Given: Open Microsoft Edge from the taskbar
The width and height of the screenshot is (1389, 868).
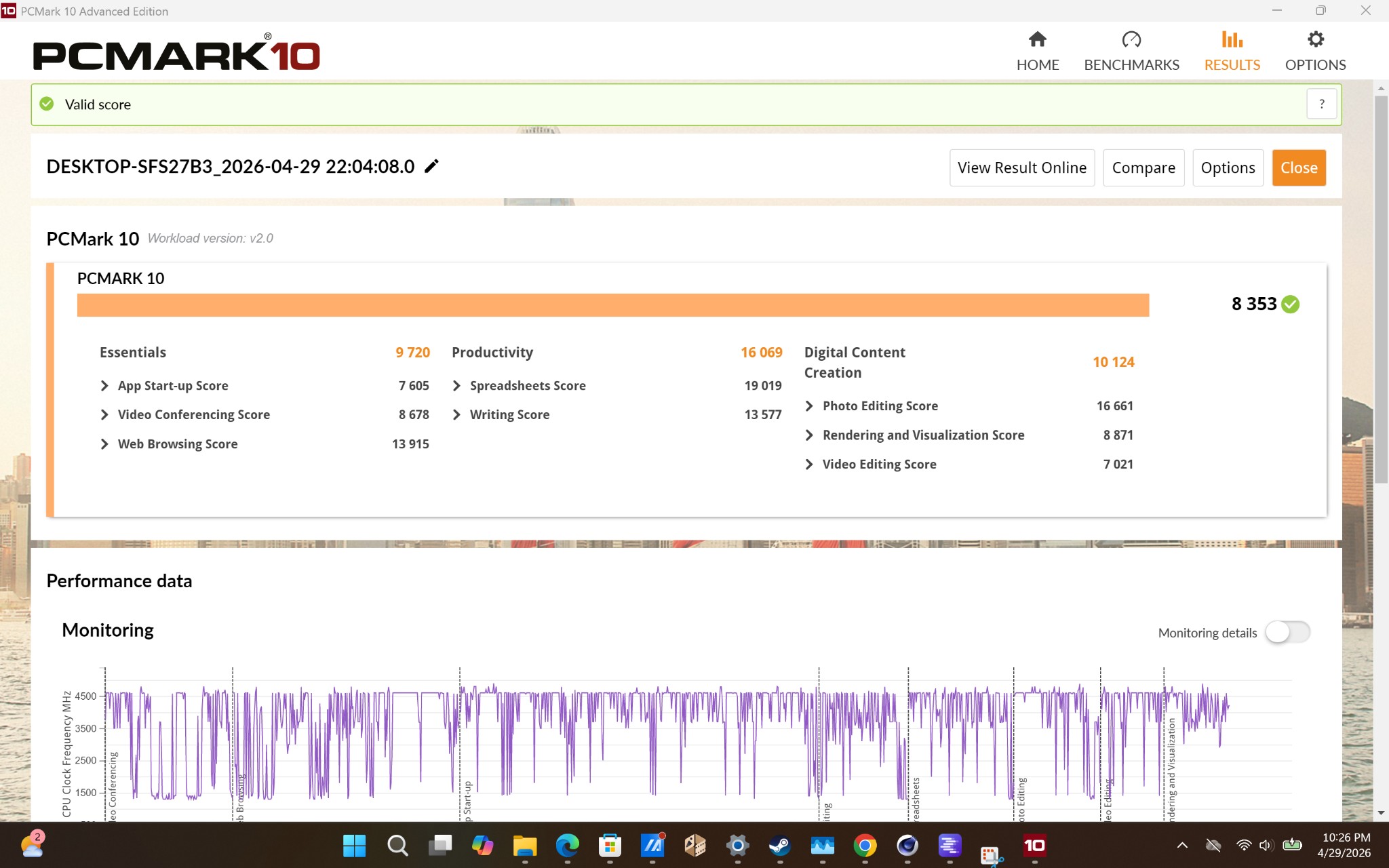Looking at the screenshot, I should (x=567, y=845).
